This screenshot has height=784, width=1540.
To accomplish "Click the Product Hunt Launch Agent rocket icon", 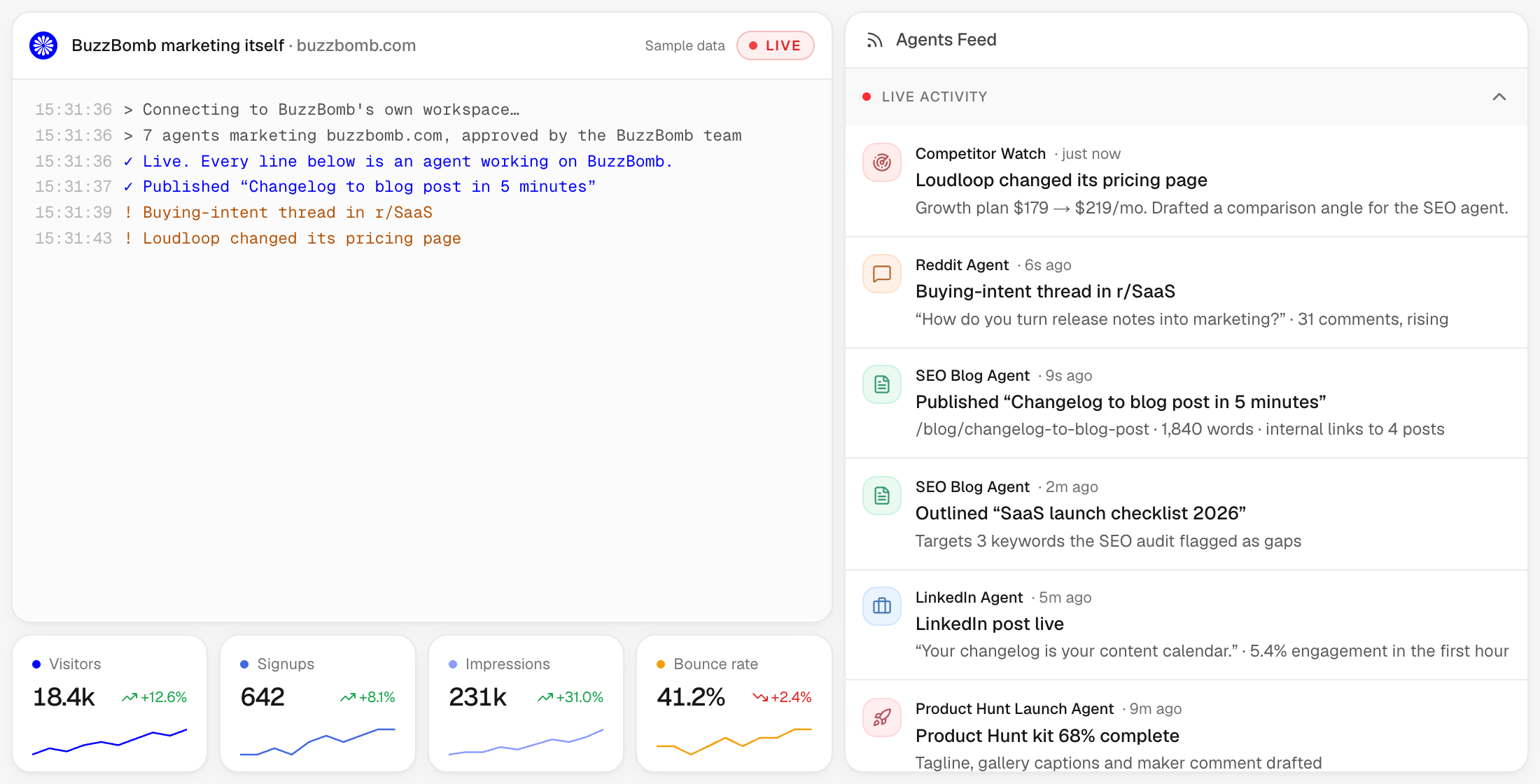I will 882,717.
